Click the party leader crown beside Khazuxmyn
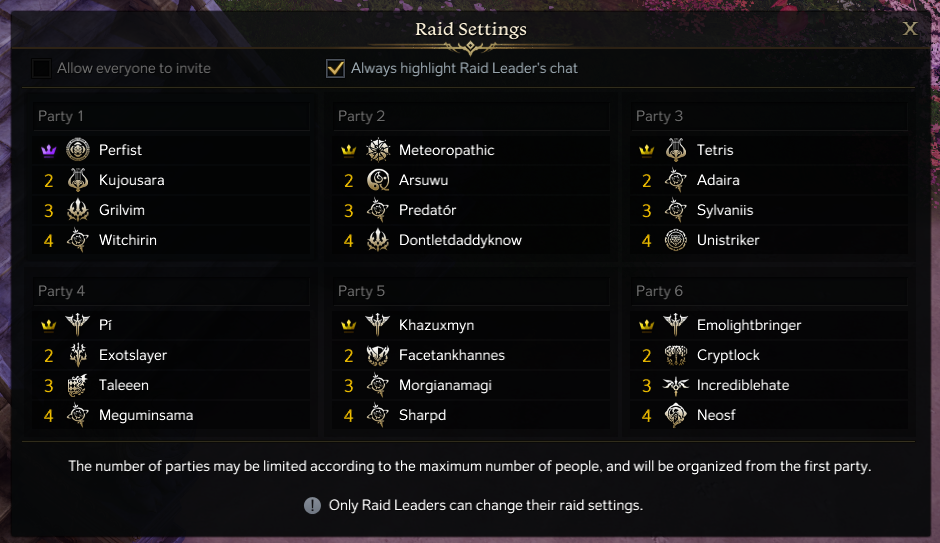 (x=348, y=326)
